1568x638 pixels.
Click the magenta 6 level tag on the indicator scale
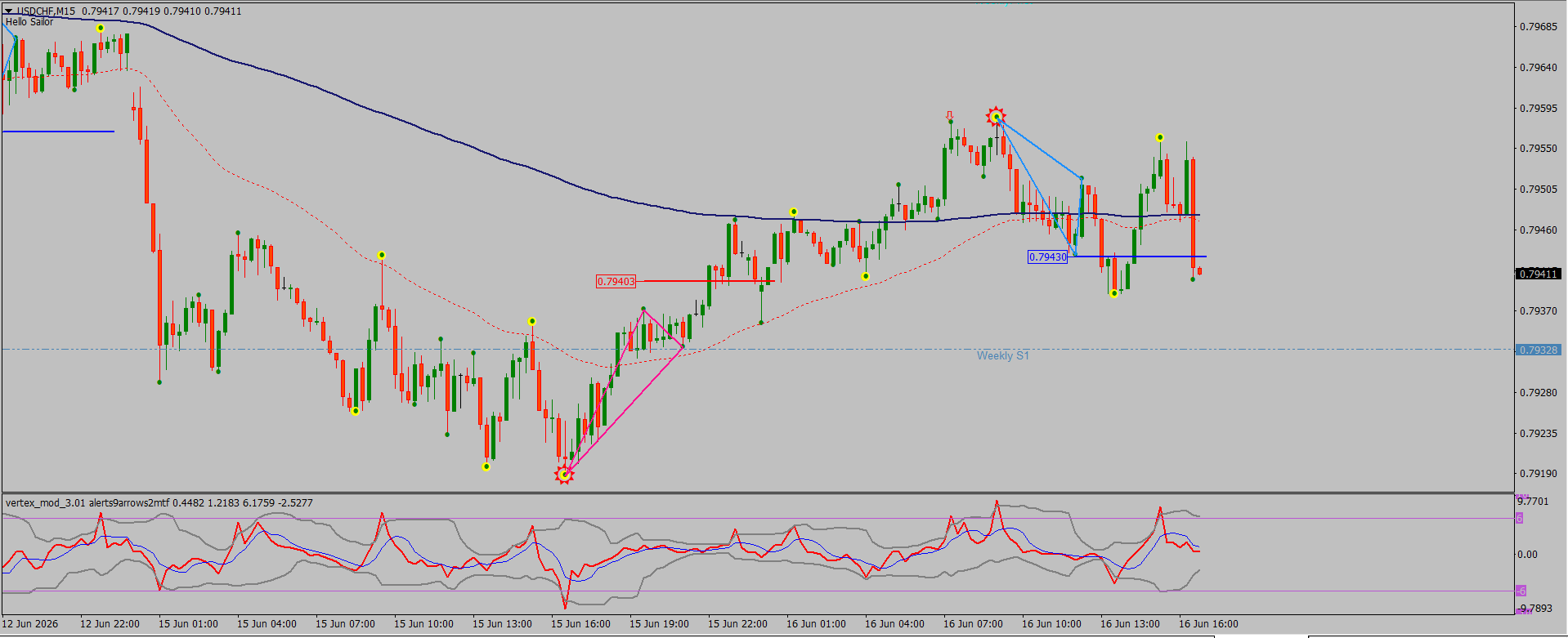pyautogui.click(x=1520, y=518)
